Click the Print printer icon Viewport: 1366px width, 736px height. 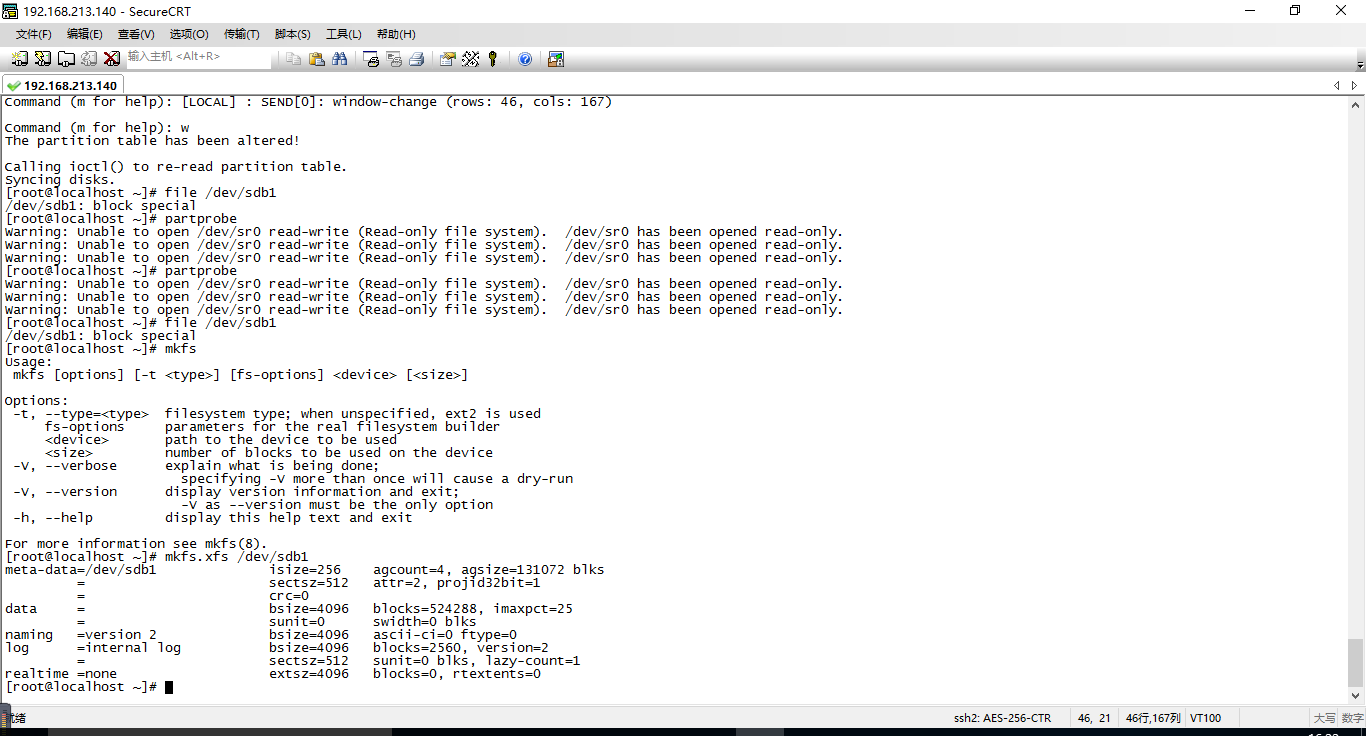417,59
